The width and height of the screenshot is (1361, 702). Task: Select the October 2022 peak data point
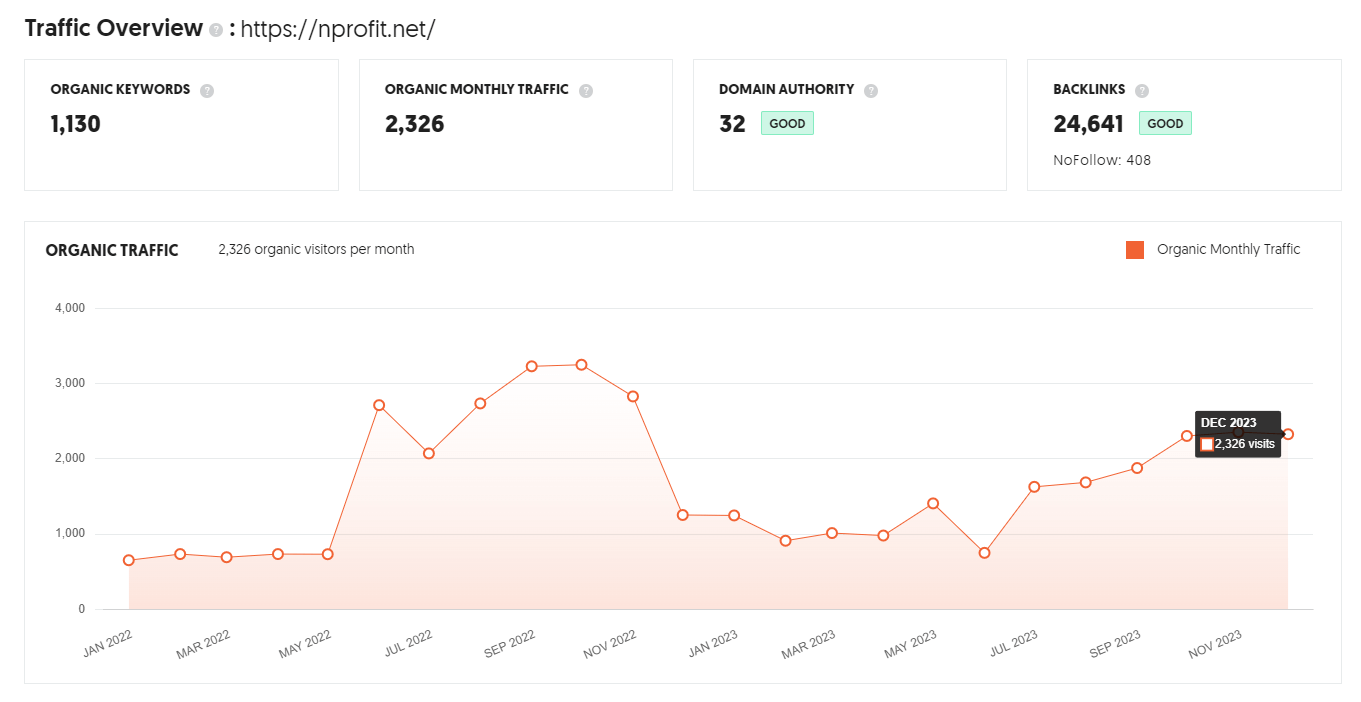click(581, 365)
